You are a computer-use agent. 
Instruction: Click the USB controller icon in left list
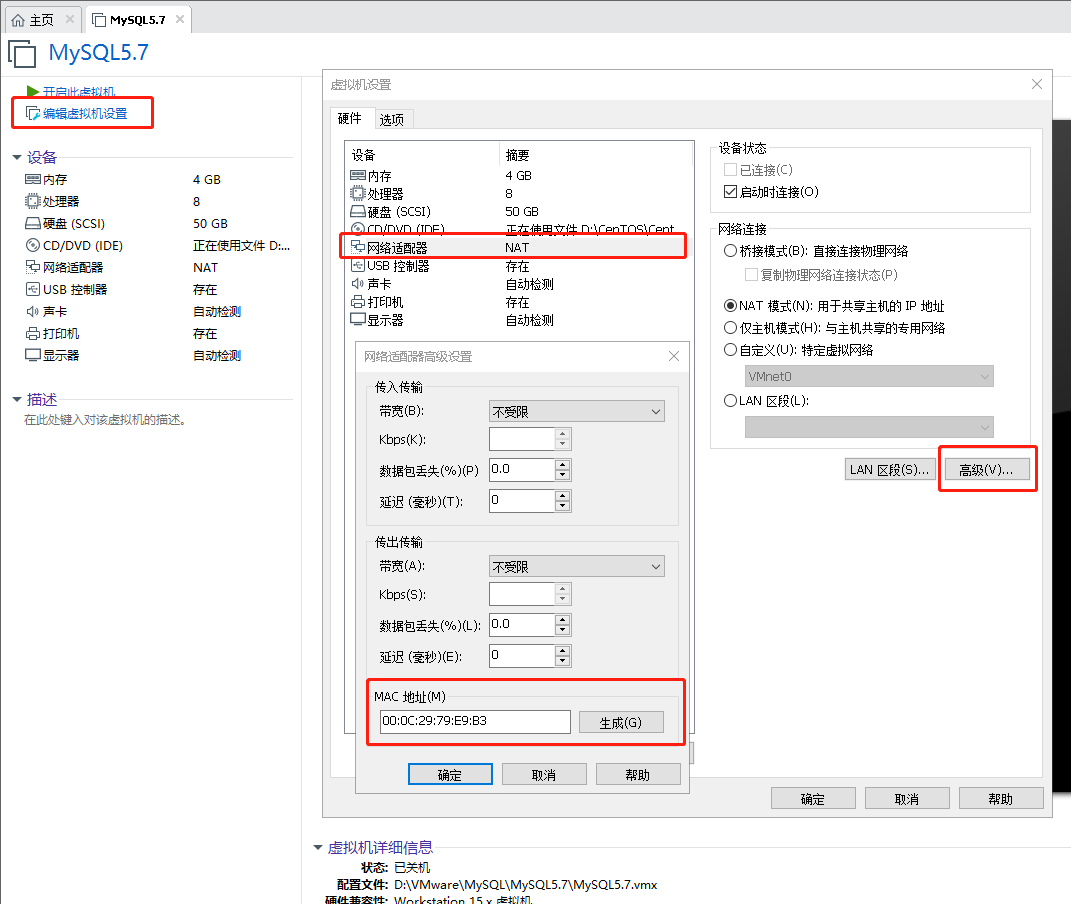(x=32, y=289)
